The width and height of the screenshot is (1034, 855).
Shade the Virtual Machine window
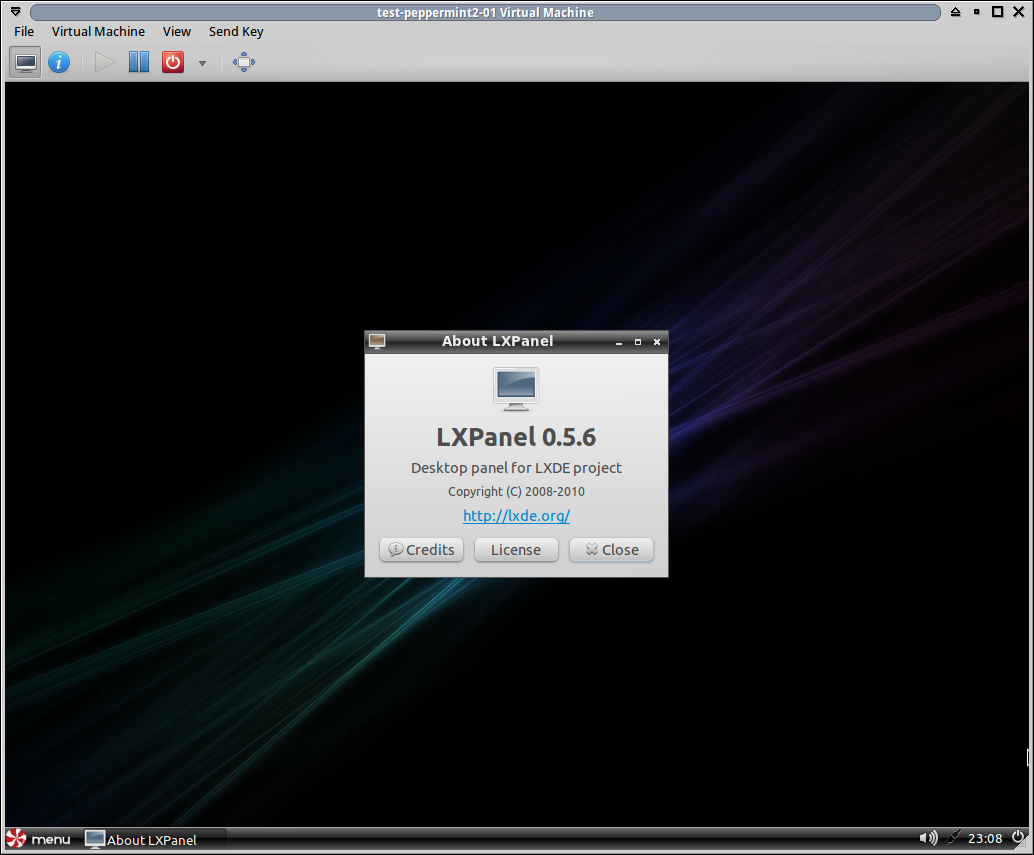[955, 12]
